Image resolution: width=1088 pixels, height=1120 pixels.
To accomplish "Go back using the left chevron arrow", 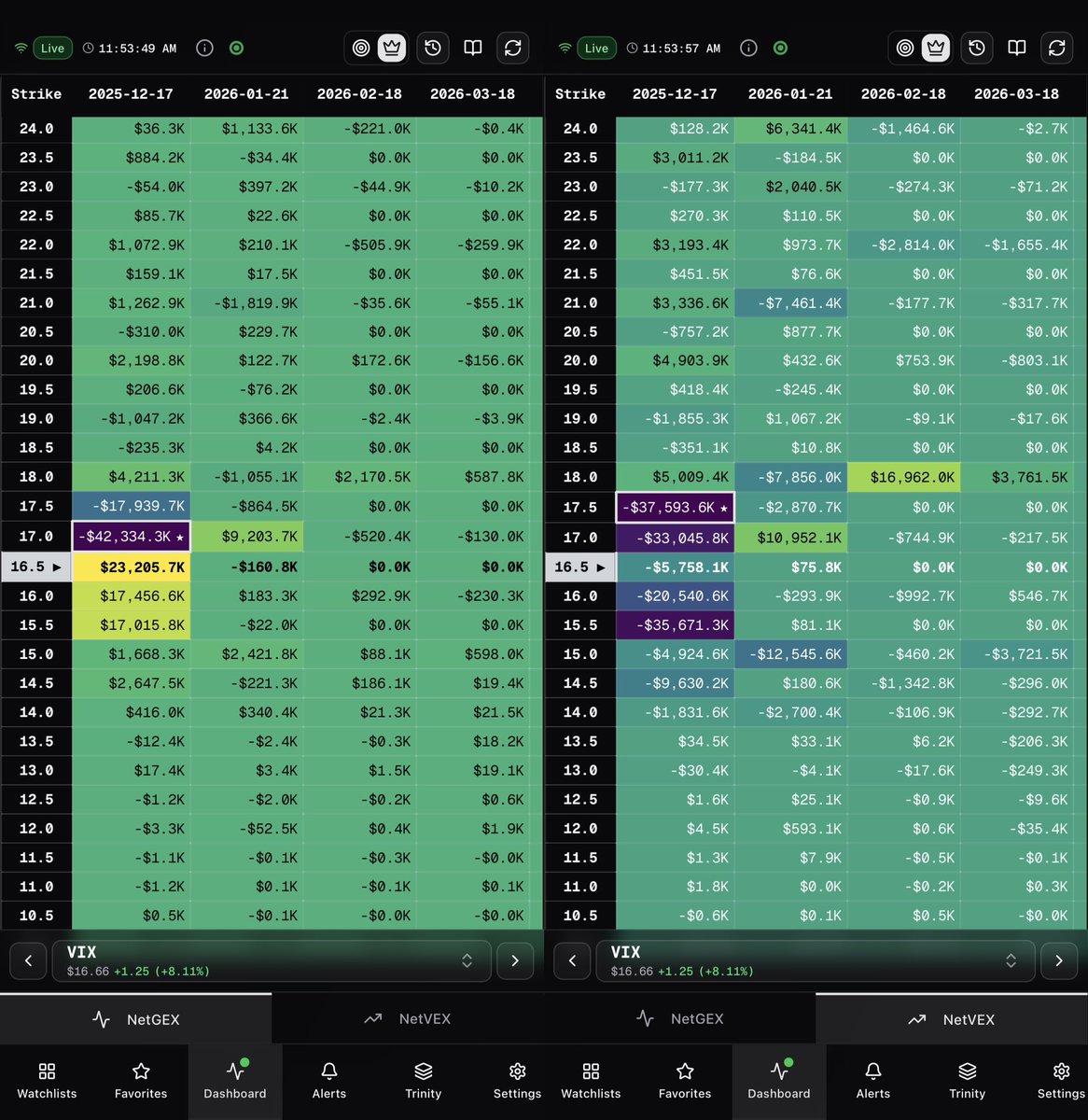I will (28, 960).
